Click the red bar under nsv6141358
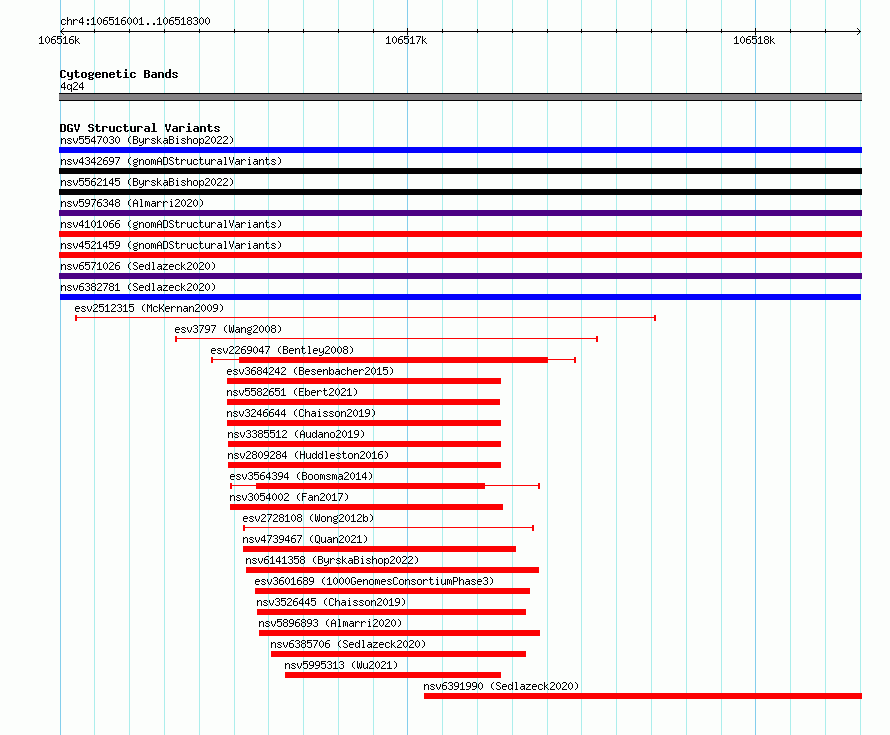Image resolution: width=890 pixels, height=735 pixels. (x=392, y=570)
